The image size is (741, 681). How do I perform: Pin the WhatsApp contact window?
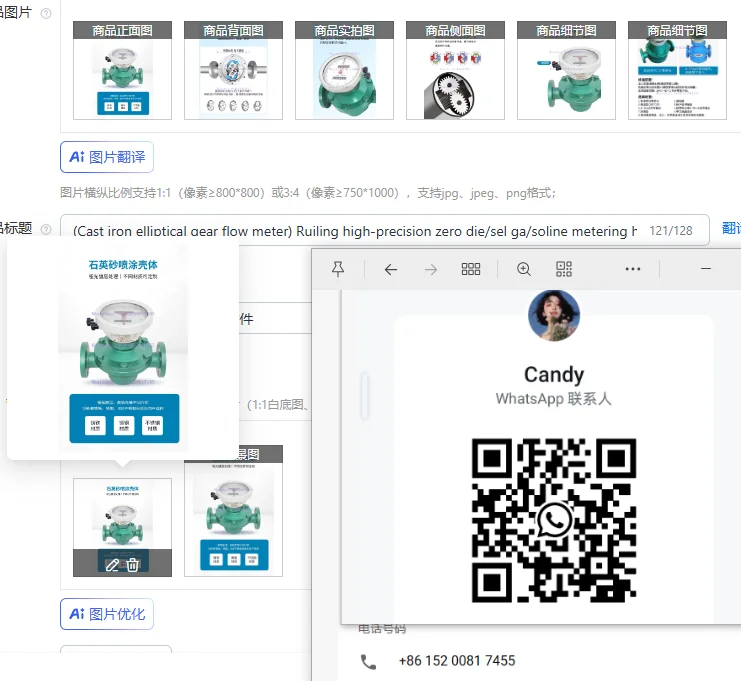[x=337, y=269]
